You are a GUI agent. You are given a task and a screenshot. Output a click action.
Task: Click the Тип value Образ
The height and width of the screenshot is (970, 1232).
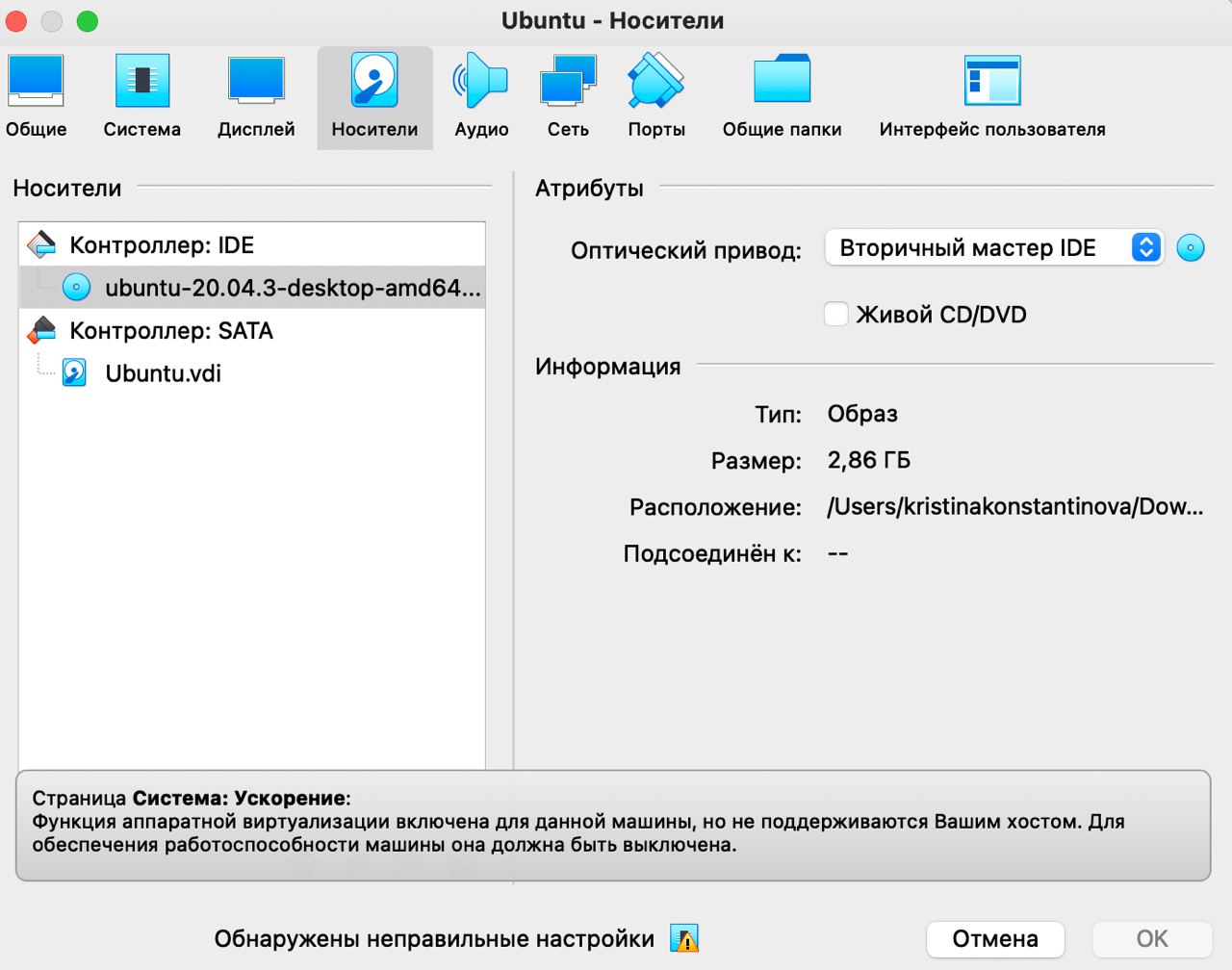862,414
